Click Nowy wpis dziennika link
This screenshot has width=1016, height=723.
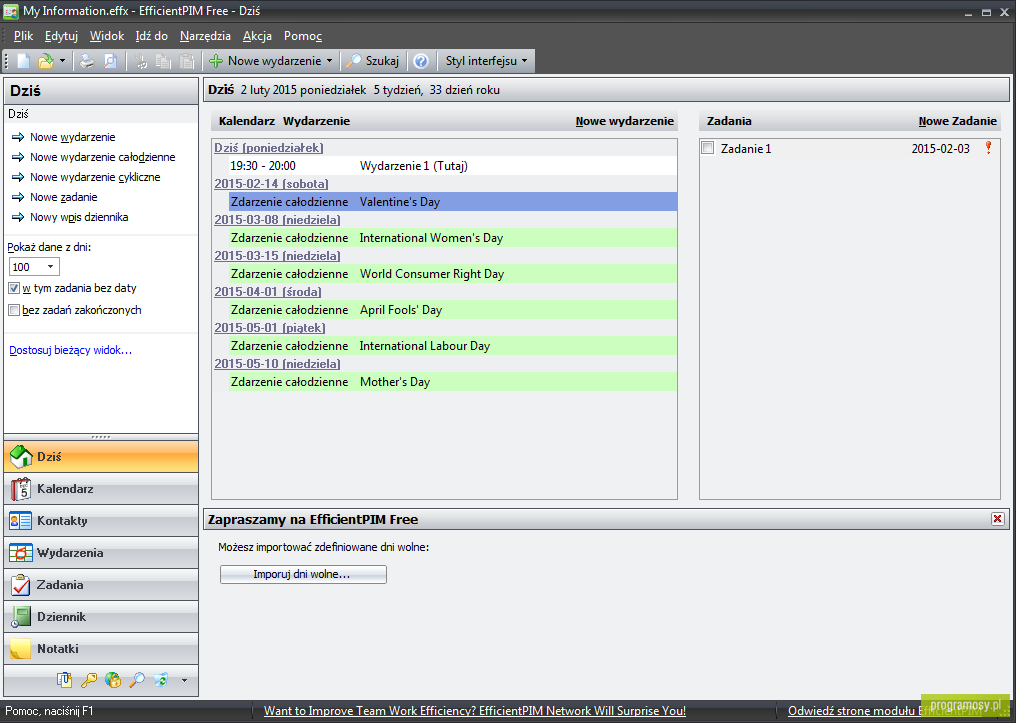(x=79, y=217)
